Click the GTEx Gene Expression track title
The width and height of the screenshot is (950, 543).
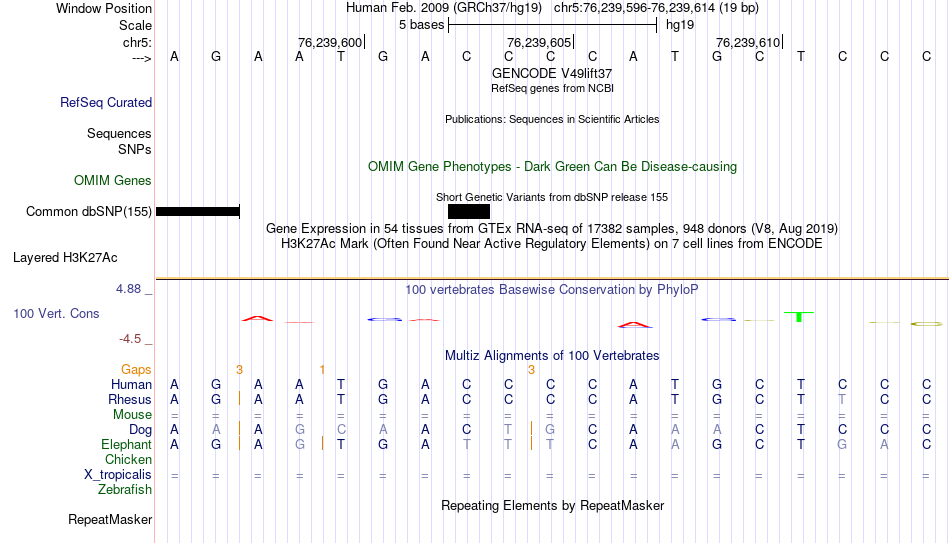[552, 228]
